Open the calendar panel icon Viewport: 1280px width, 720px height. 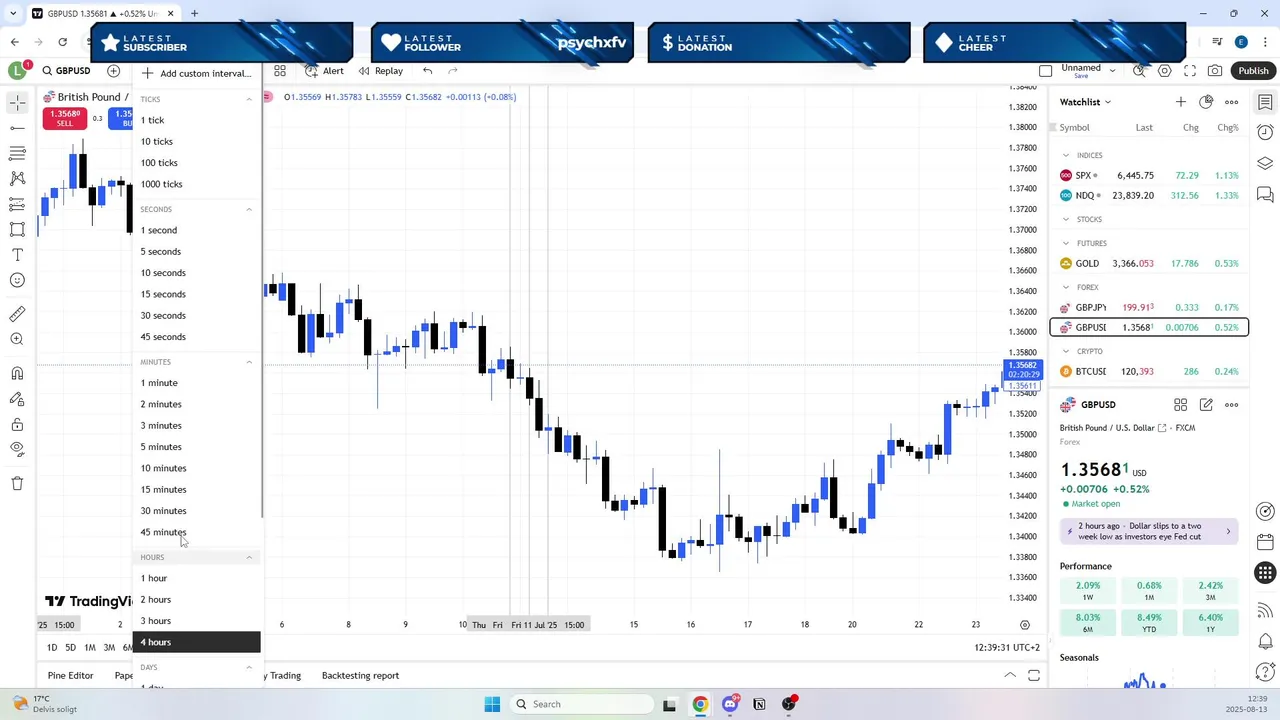point(1265,542)
